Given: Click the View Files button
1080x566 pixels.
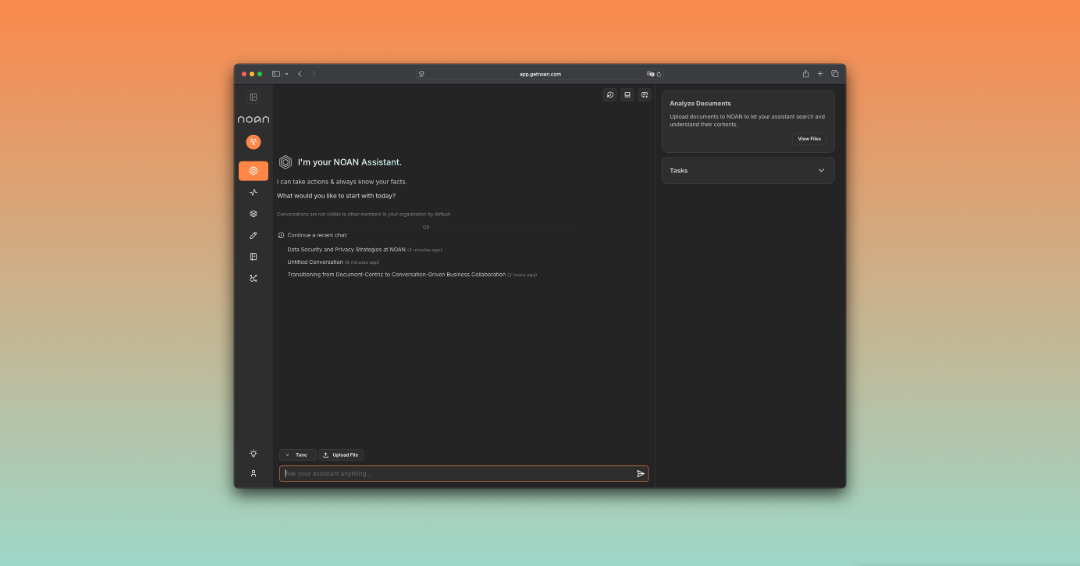Looking at the screenshot, I should coord(809,139).
